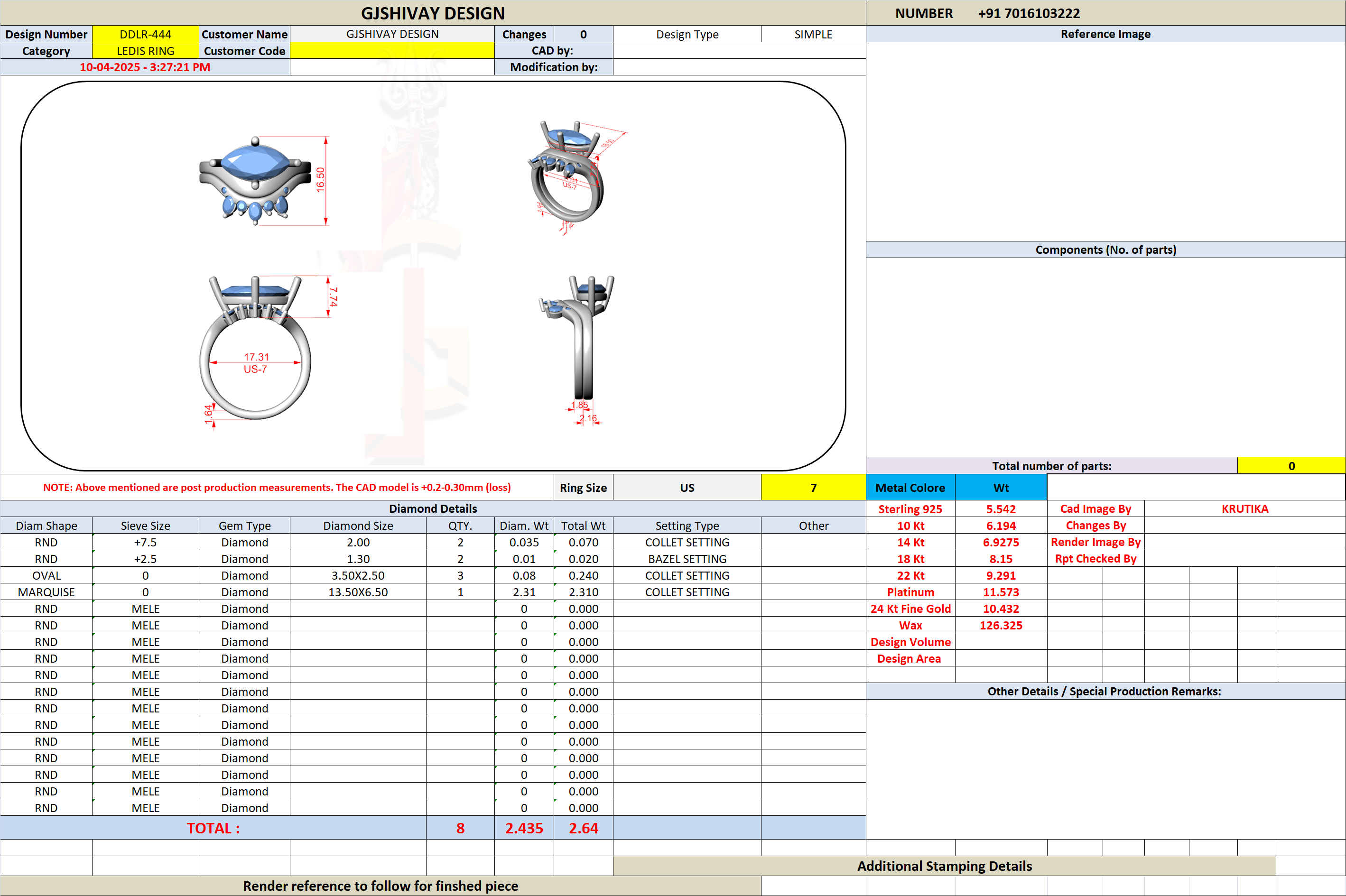Viewport: 1346px width, 896px height.
Task: Select the yellow ring size value 7
Action: pos(813,488)
